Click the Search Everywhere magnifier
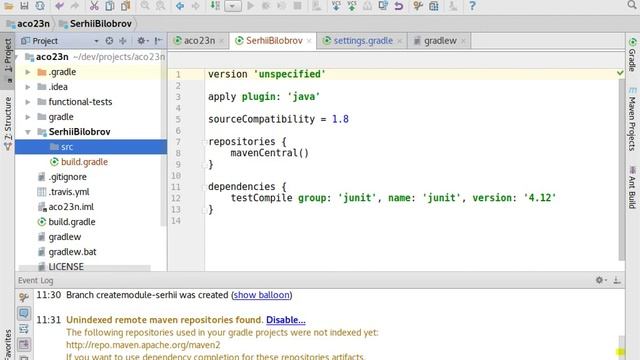Screen dimensions: 640x360 pos(632,5)
